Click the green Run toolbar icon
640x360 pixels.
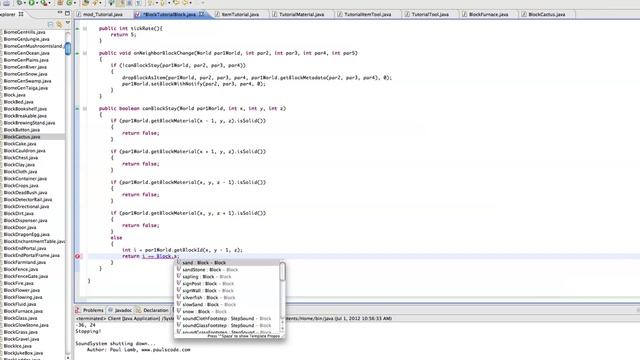[x=31, y=2]
